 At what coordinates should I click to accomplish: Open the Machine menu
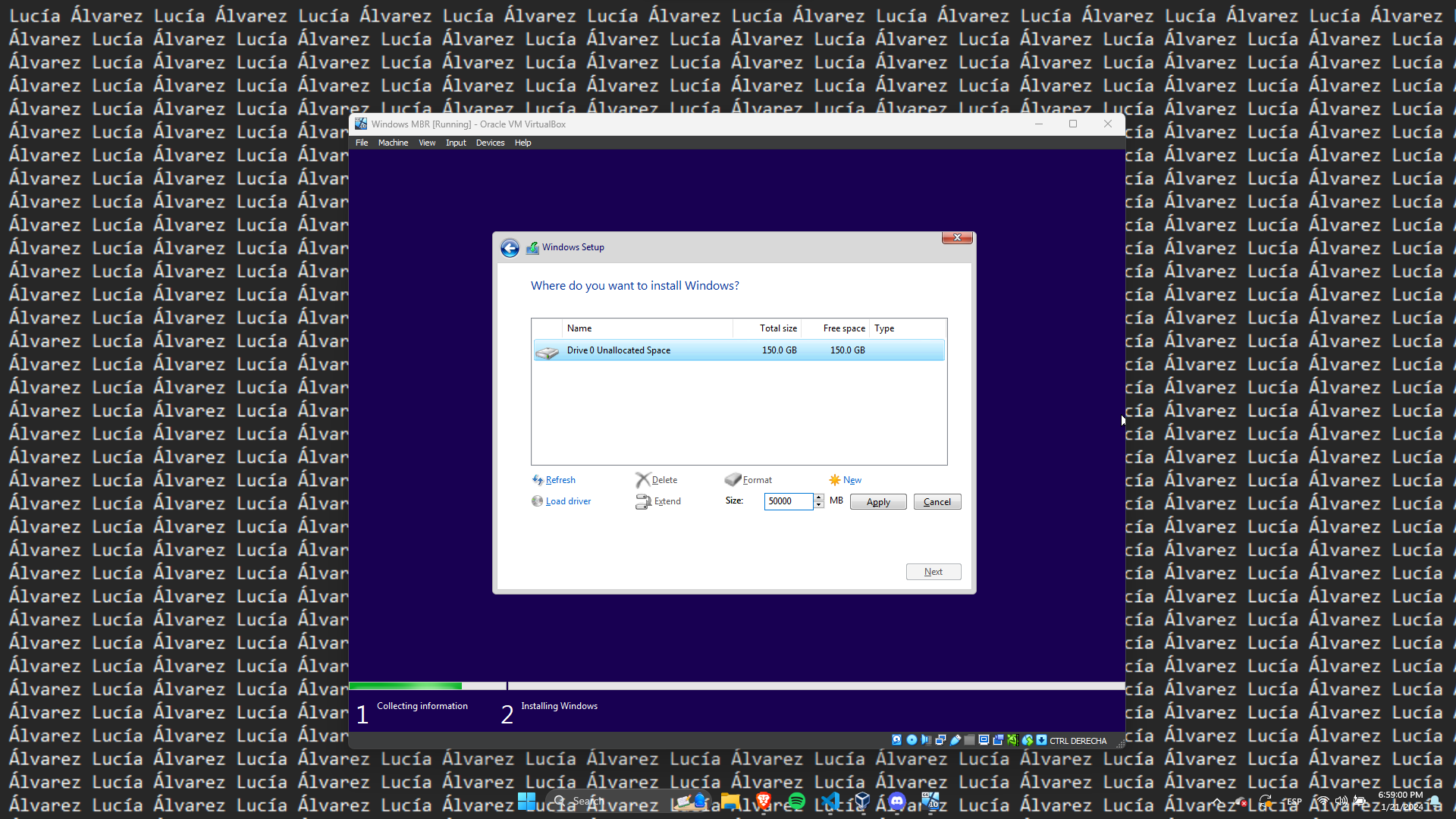(393, 143)
